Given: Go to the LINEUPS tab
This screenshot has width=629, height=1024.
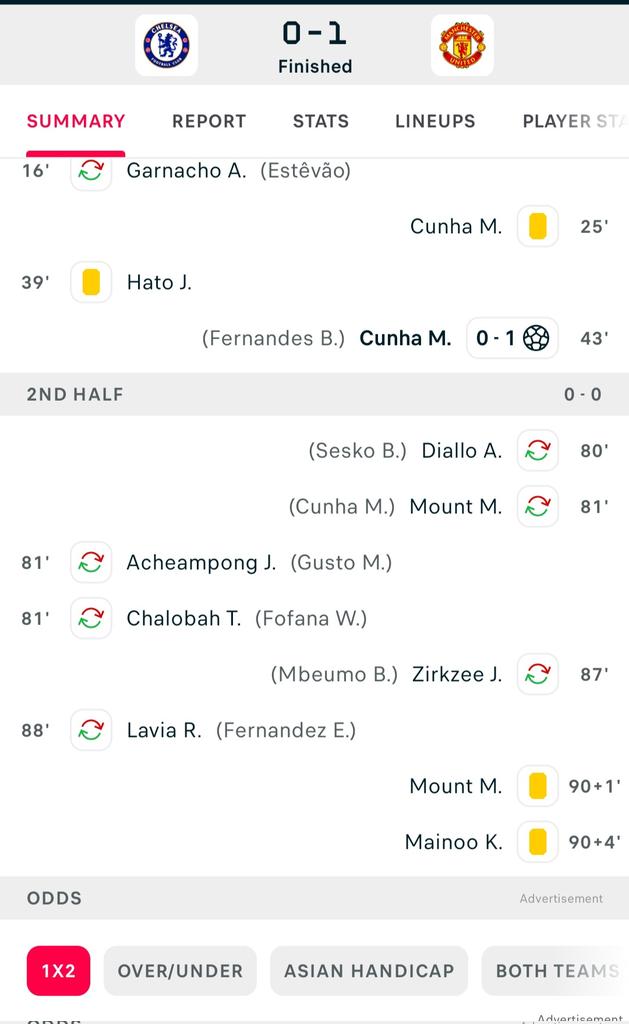Looking at the screenshot, I should (x=435, y=121).
